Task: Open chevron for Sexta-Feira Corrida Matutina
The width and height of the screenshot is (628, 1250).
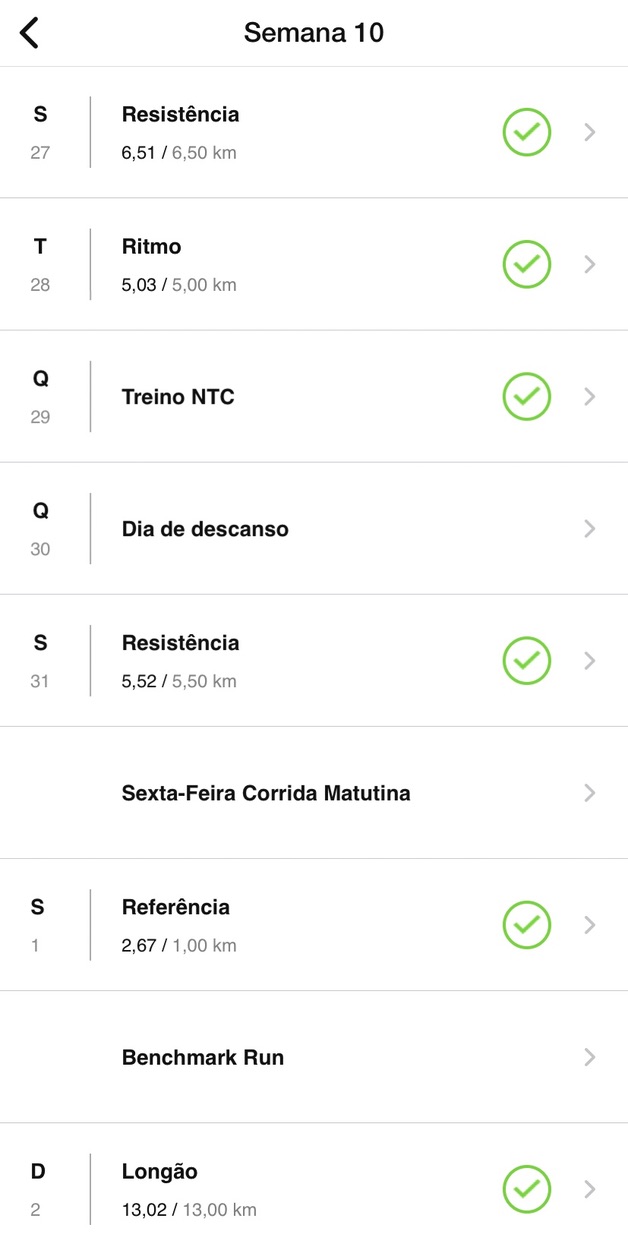Action: [x=590, y=792]
